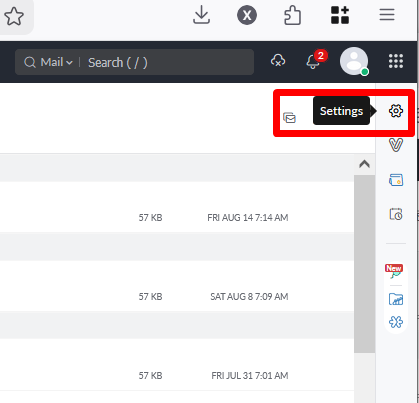Open the sidebar widget with orange dot
Screen dimensions: 419x403
tap(396, 180)
